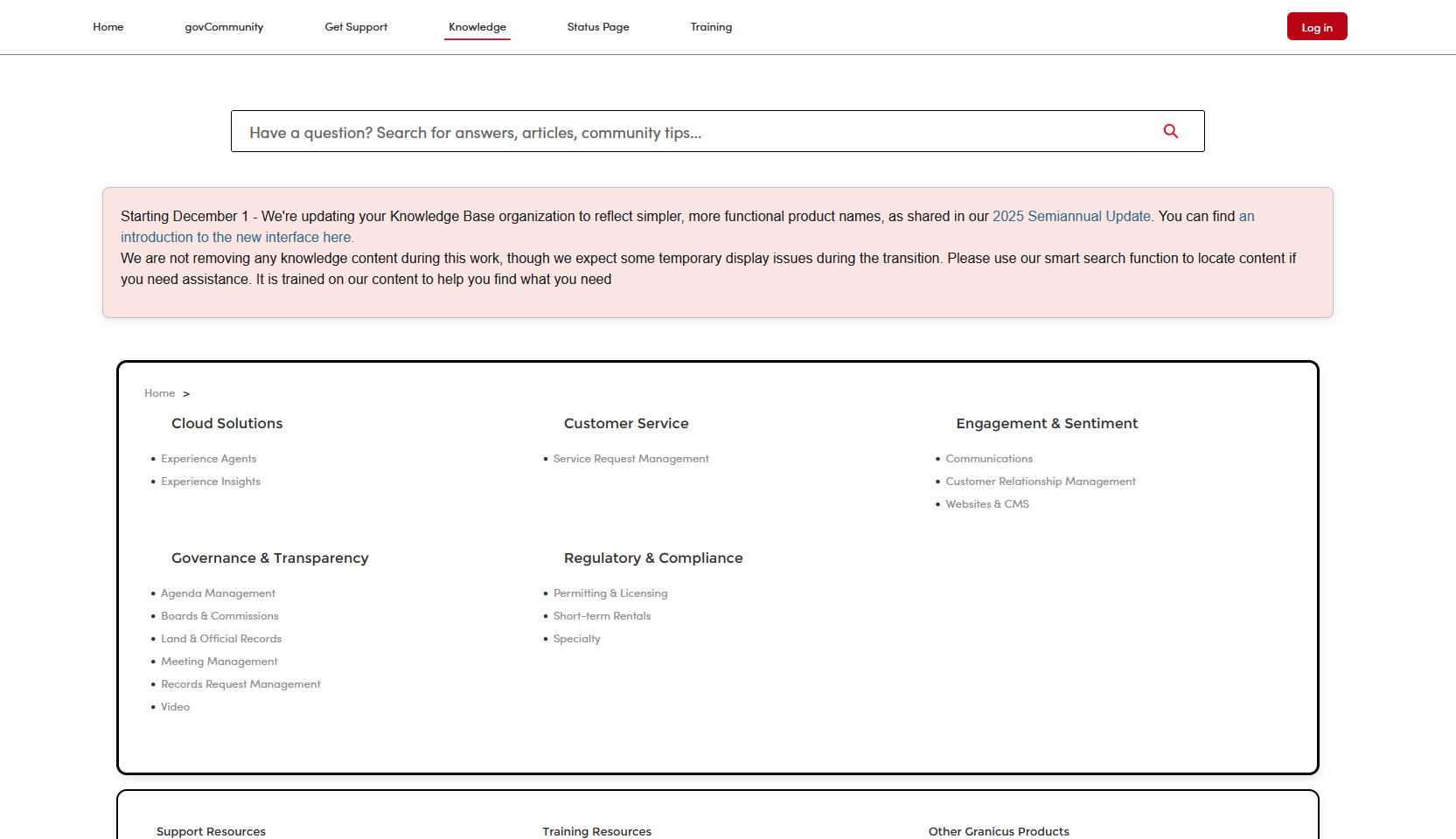Screen dimensions: 1456x839
Task: Switch to the Knowledge tab
Action: (x=477, y=27)
